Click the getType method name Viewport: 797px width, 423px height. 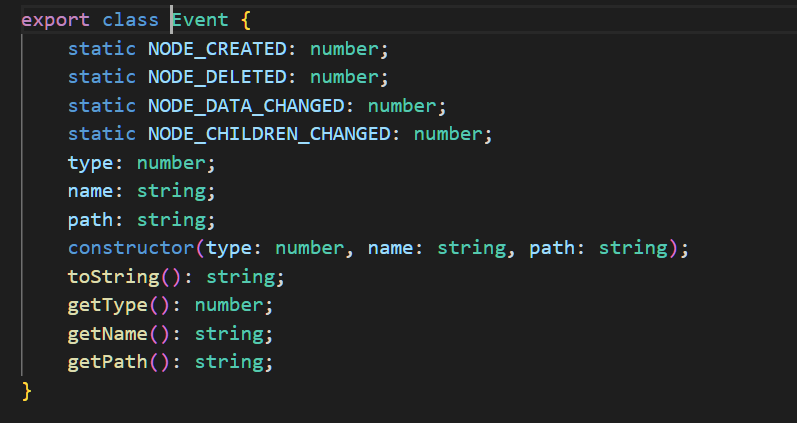click(108, 304)
